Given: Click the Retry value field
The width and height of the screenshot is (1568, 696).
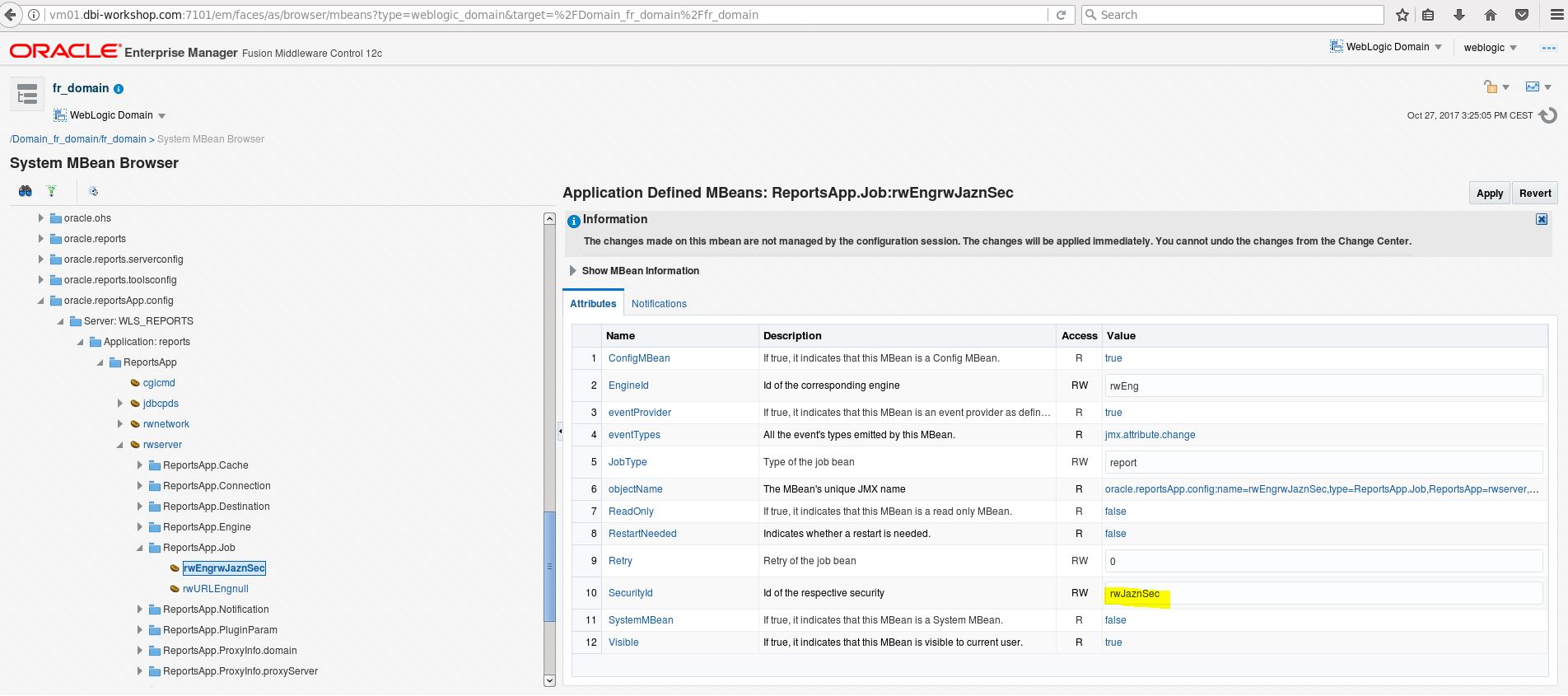Looking at the screenshot, I should [1323, 561].
